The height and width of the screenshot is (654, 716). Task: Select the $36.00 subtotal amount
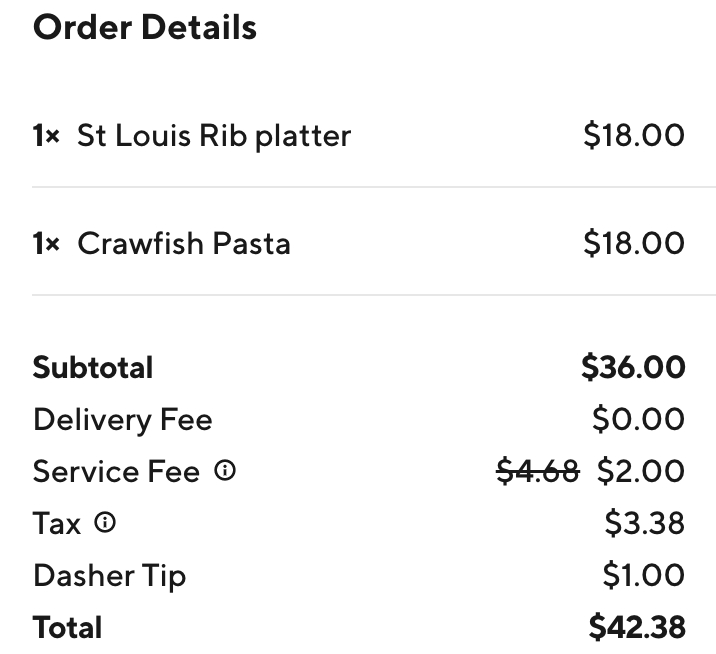(x=633, y=367)
